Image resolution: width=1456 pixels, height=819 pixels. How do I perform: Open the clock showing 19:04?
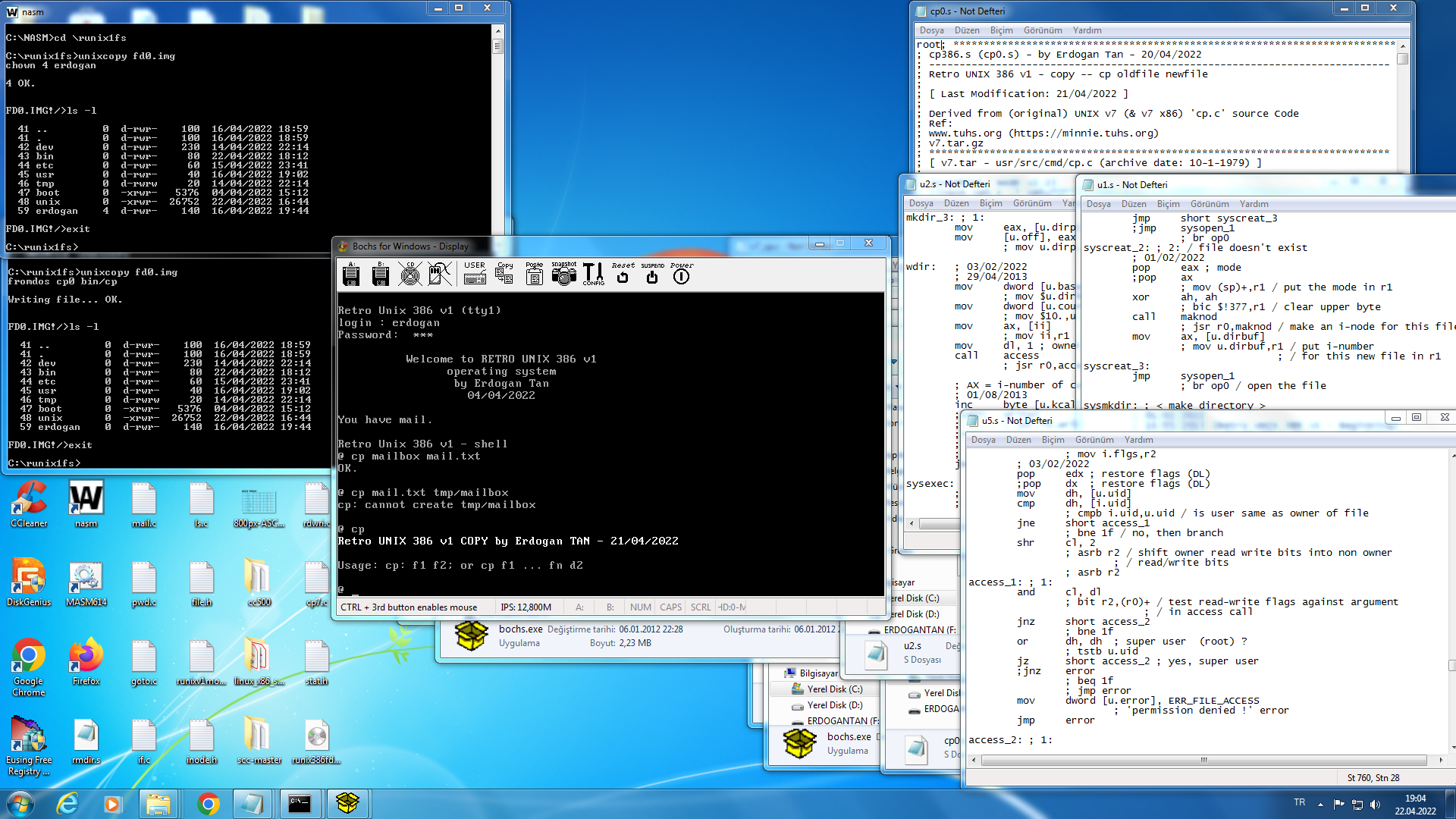click(x=1415, y=804)
